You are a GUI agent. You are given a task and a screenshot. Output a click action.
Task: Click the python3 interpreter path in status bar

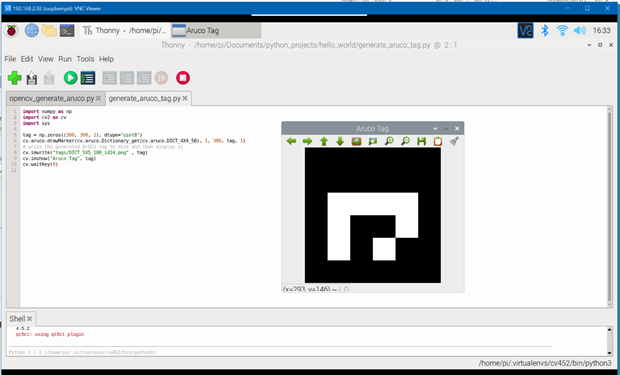click(x=545, y=363)
